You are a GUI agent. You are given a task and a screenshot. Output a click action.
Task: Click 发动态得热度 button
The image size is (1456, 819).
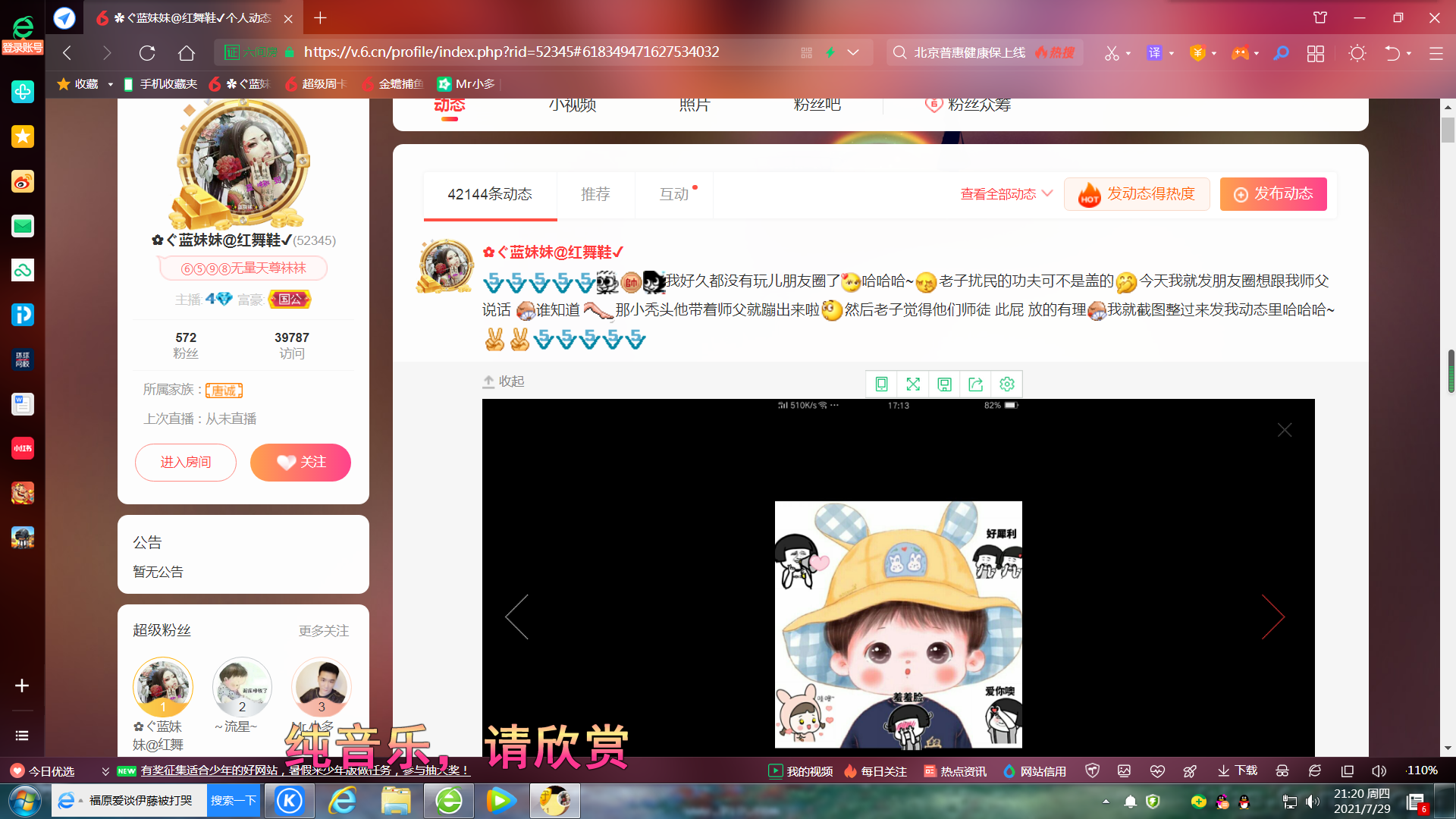click(1137, 194)
